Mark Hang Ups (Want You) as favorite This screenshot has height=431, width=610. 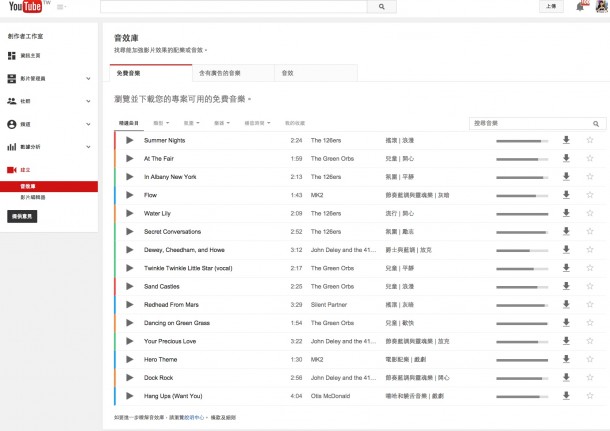(x=590, y=395)
